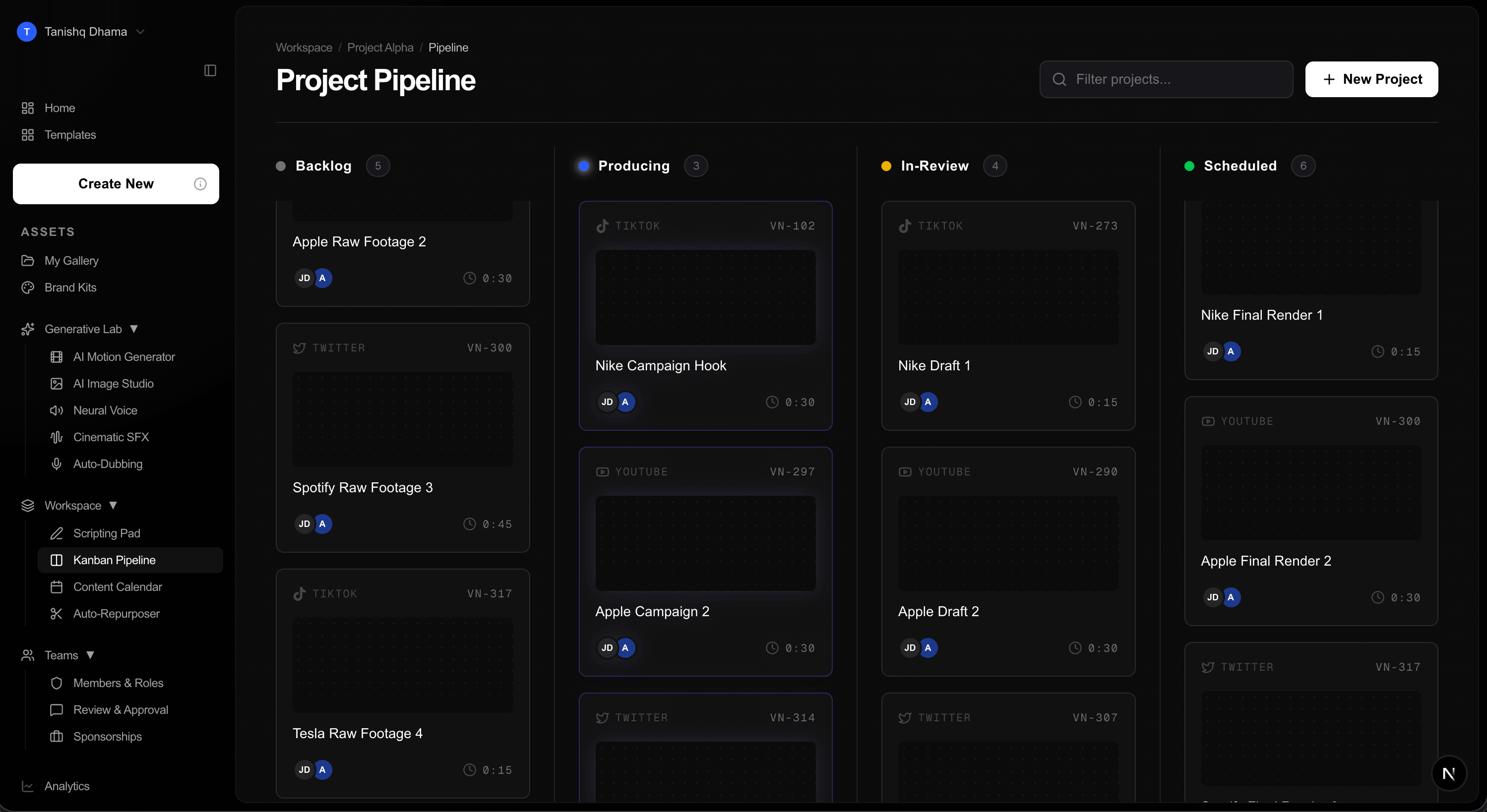Viewport: 1487px width, 812px height.
Task: Open AI Image Studio image icon
Action: (57, 384)
